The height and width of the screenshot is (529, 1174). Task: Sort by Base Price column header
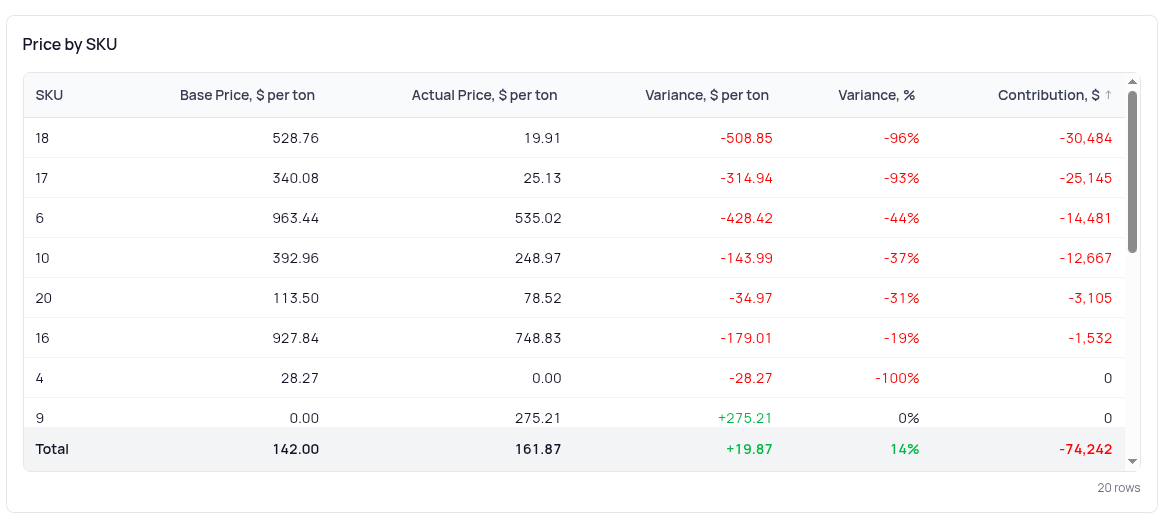(247, 95)
